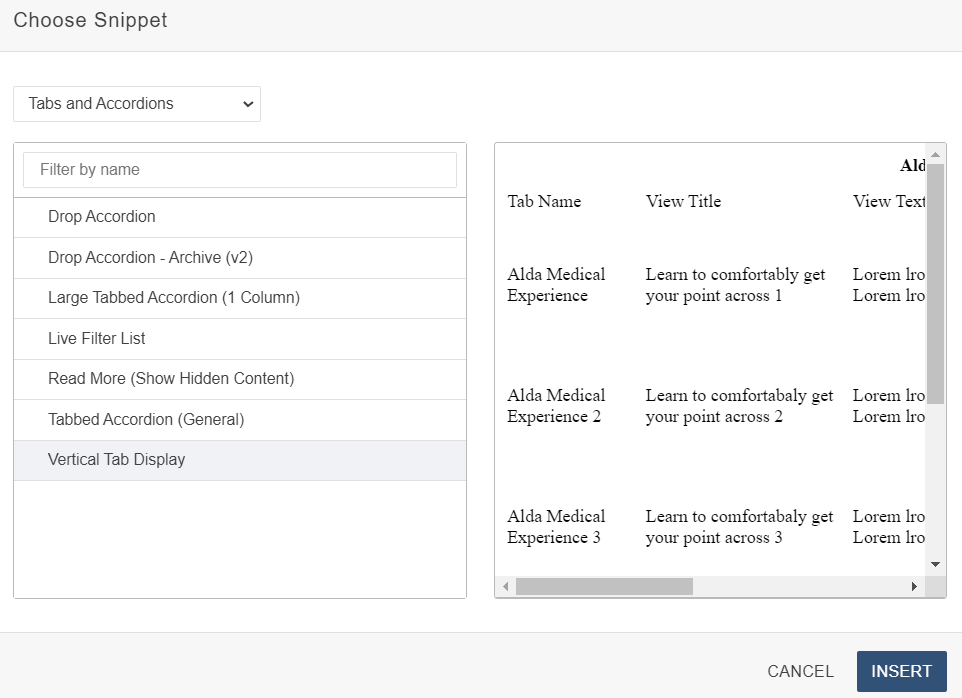Open the Tabs and Accordions category dropdown

[x=137, y=104]
